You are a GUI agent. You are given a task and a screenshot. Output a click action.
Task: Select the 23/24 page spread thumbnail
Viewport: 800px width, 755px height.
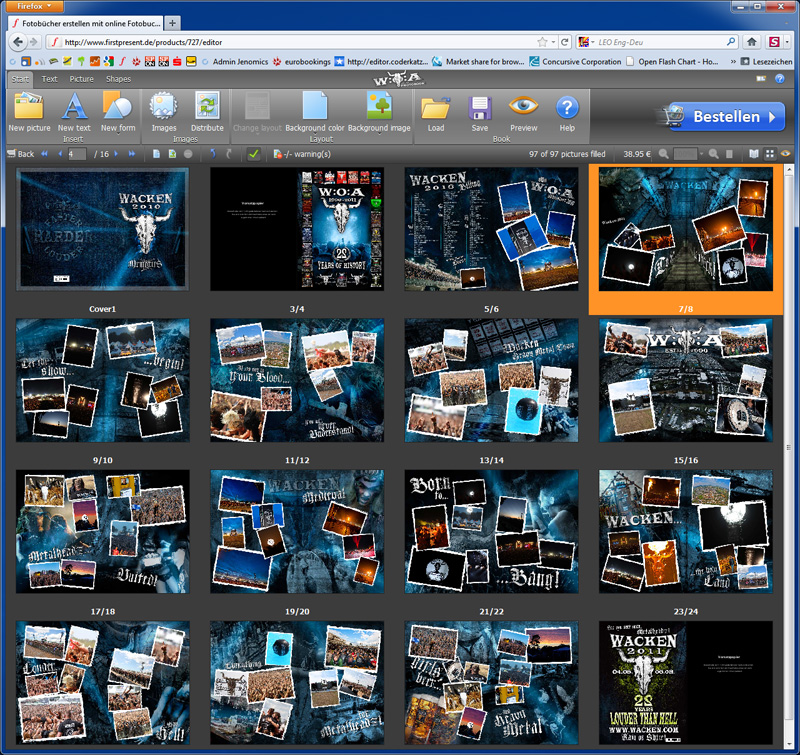coord(686,531)
